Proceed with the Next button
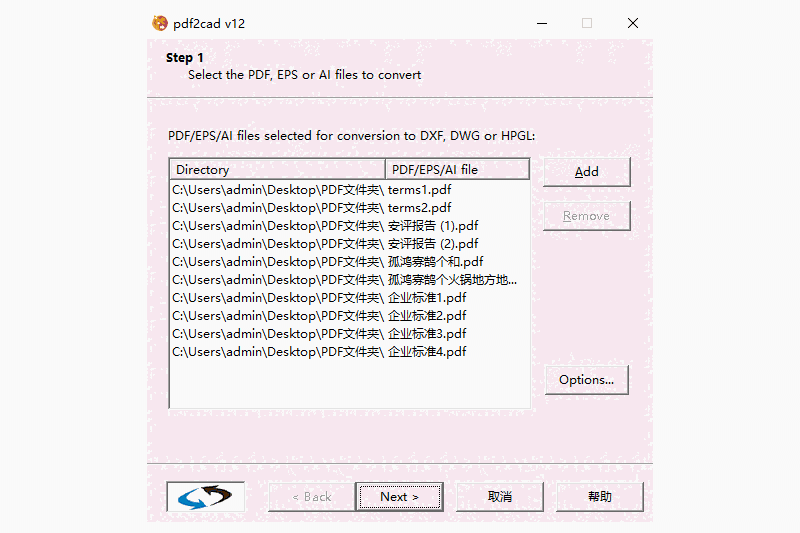This screenshot has height=533, width=800. coord(399,497)
